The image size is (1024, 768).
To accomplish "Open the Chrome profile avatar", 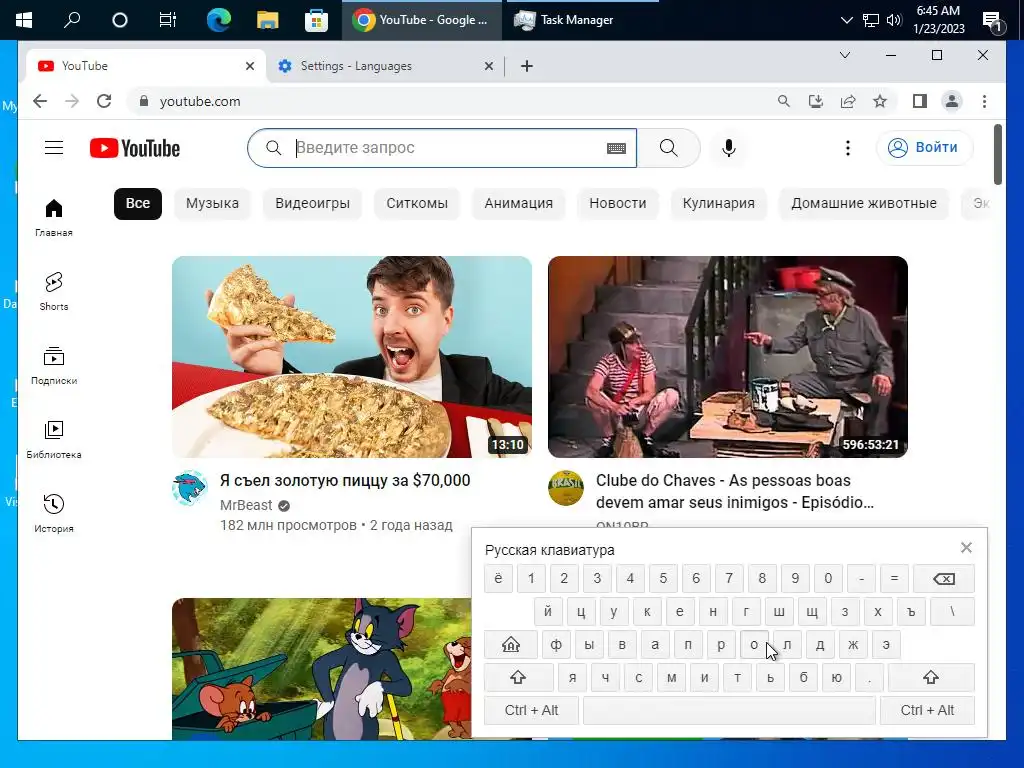I will click(952, 101).
